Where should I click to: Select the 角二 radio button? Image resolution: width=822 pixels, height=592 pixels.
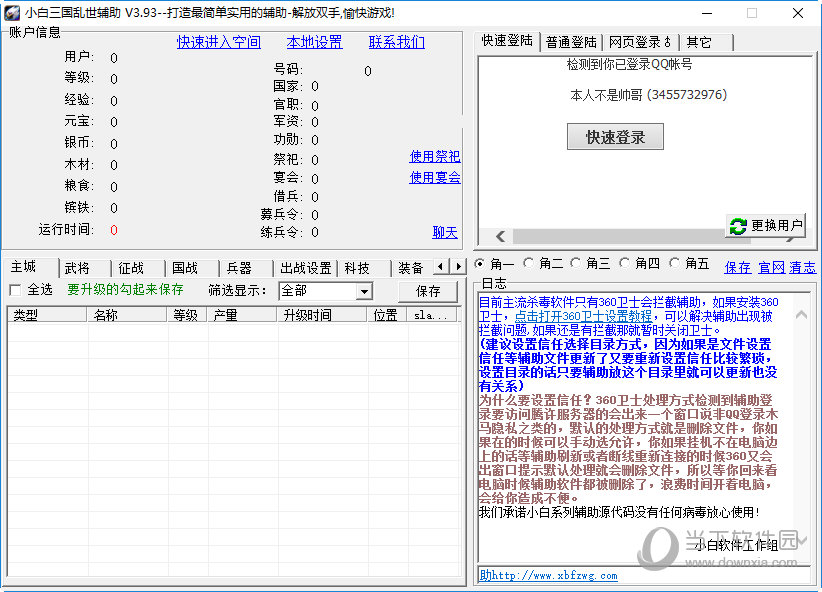[x=528, y=263]
